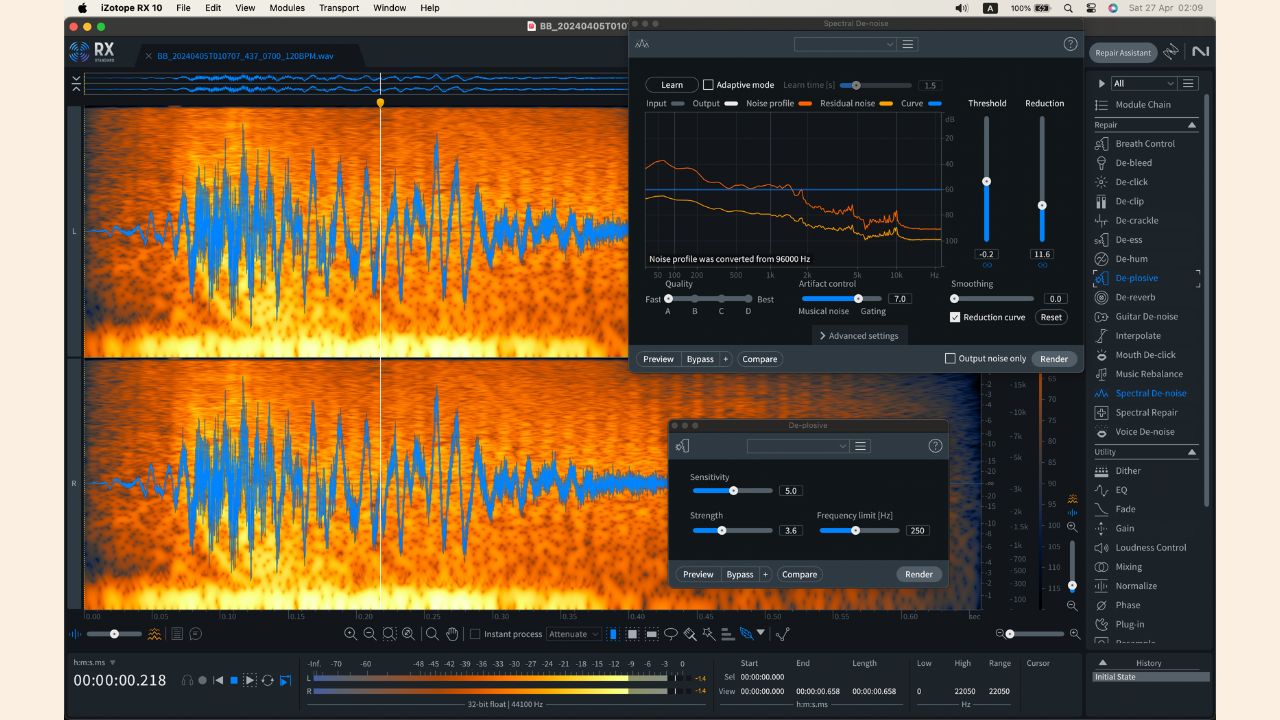The height and width of the screenshot is (720, 1280).
Task: Open the De-crackle module
Action: click(x=1136, y=220)
